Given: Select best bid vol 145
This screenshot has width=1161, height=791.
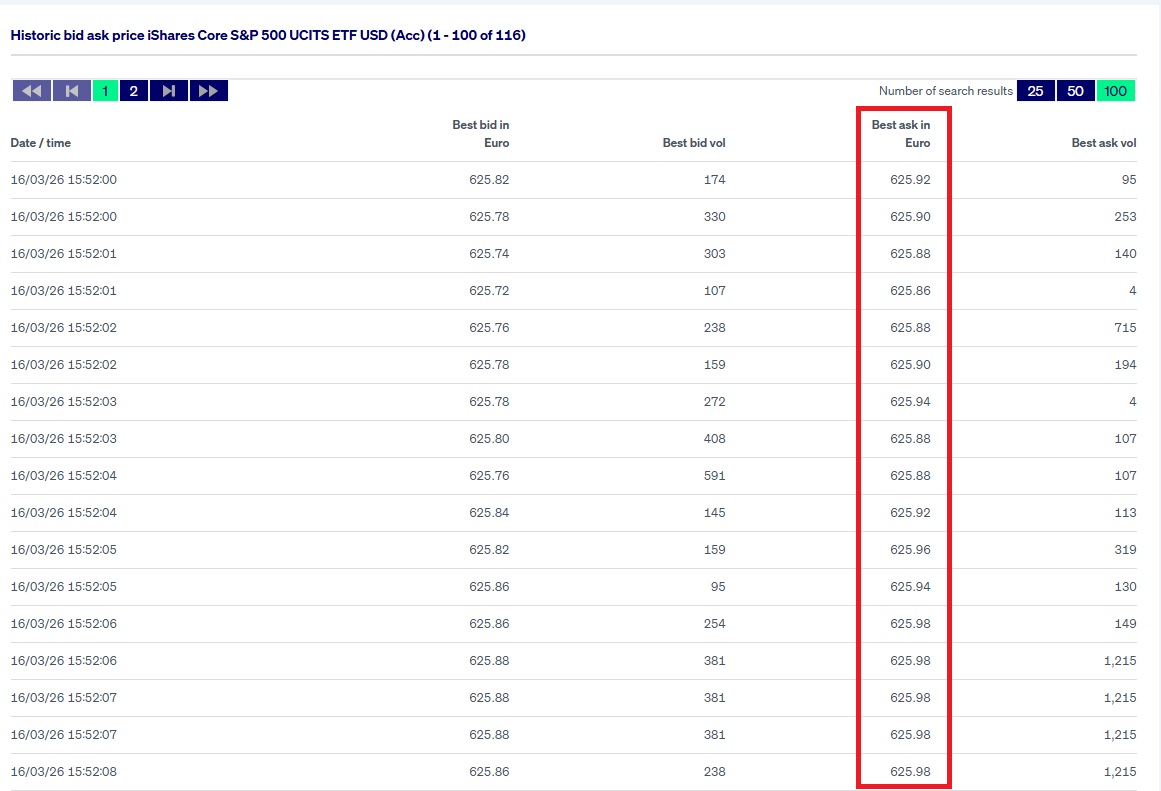Looking at the screenshot, I should pyautogui.click(x=715, y=513).
